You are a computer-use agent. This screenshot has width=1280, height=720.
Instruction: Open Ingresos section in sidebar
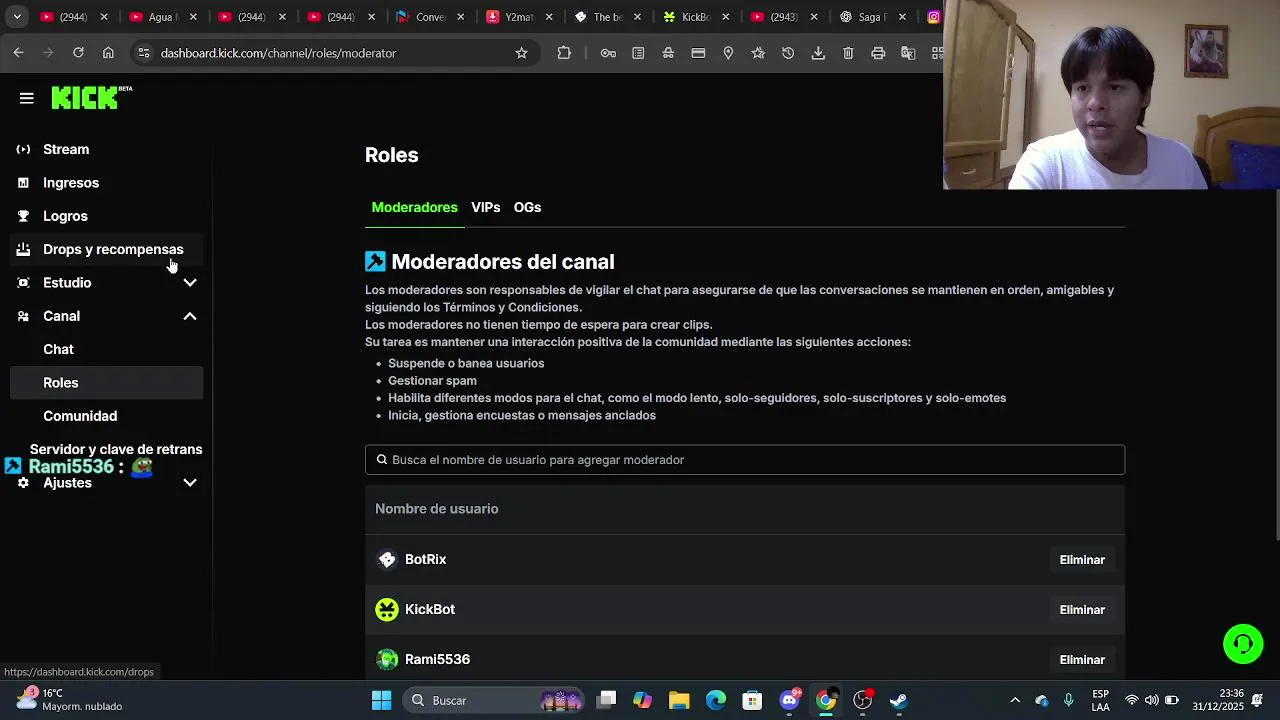pos(71,183)
